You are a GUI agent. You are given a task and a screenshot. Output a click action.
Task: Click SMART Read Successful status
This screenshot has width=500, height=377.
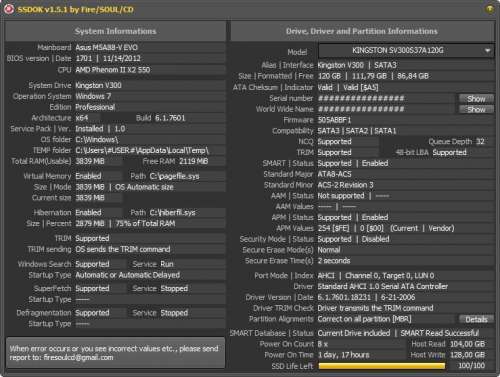(439, 333)
